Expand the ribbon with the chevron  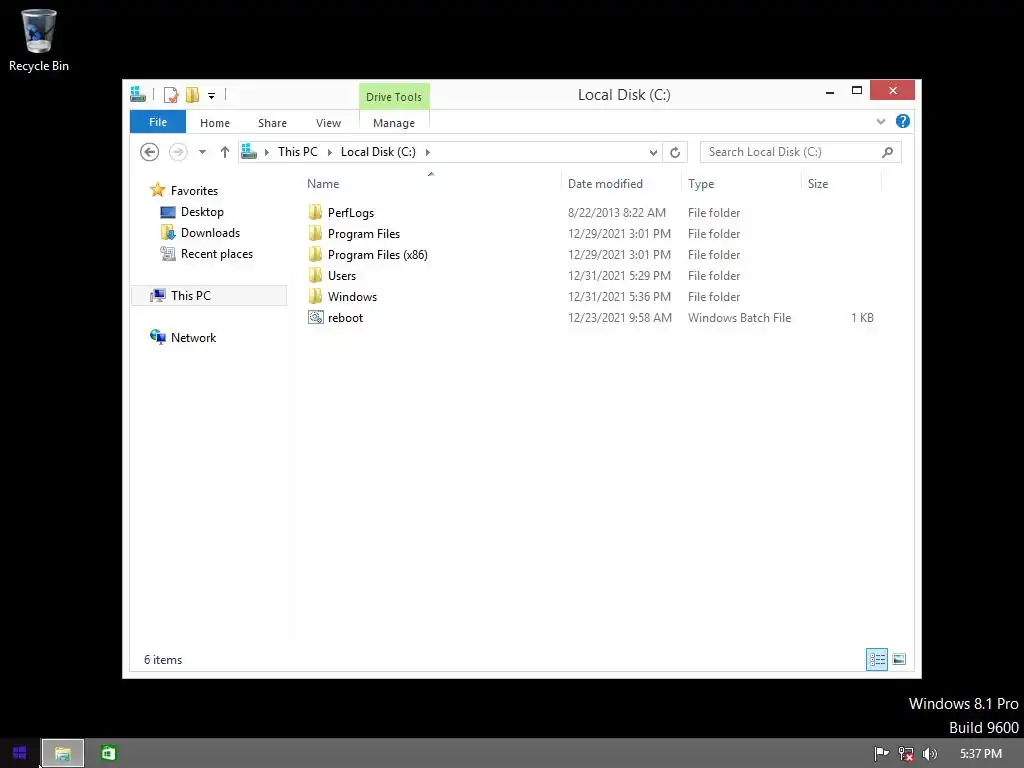(881, 121)
